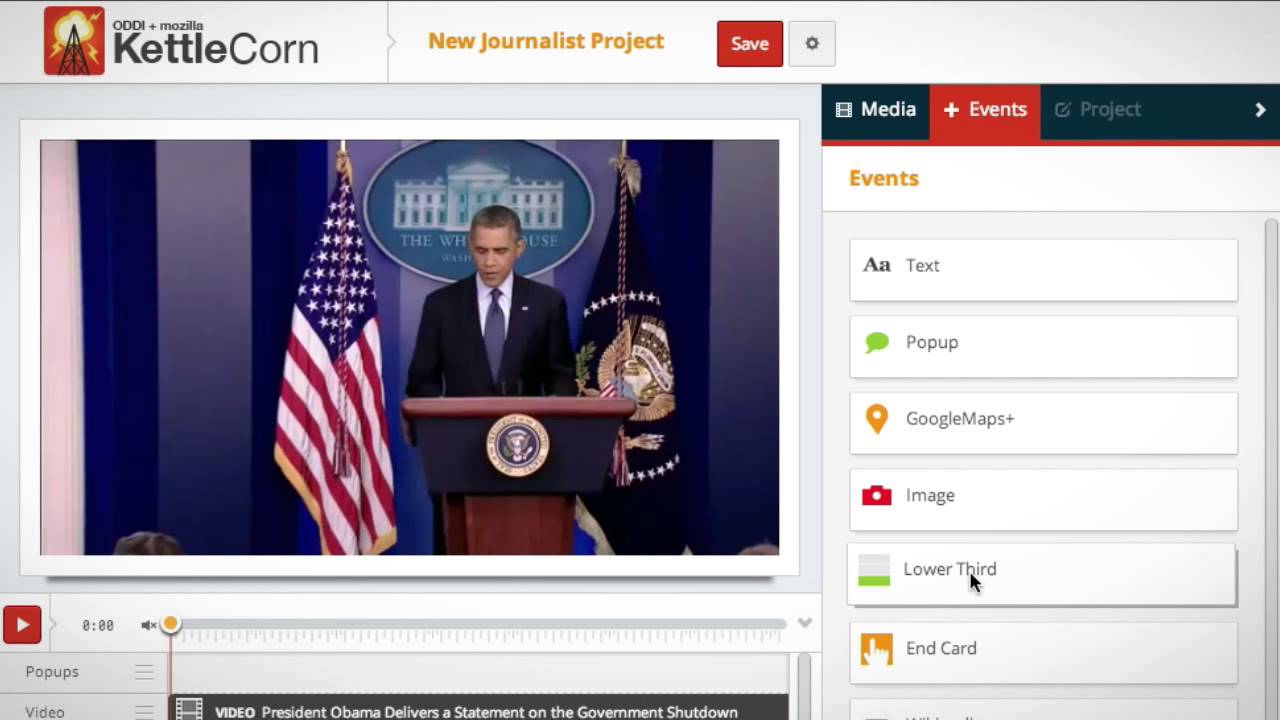The height and width of the screenshot is (720, 1280).
Task: Collapse the sidebar with right arrow
Action: coord(1260,110)
